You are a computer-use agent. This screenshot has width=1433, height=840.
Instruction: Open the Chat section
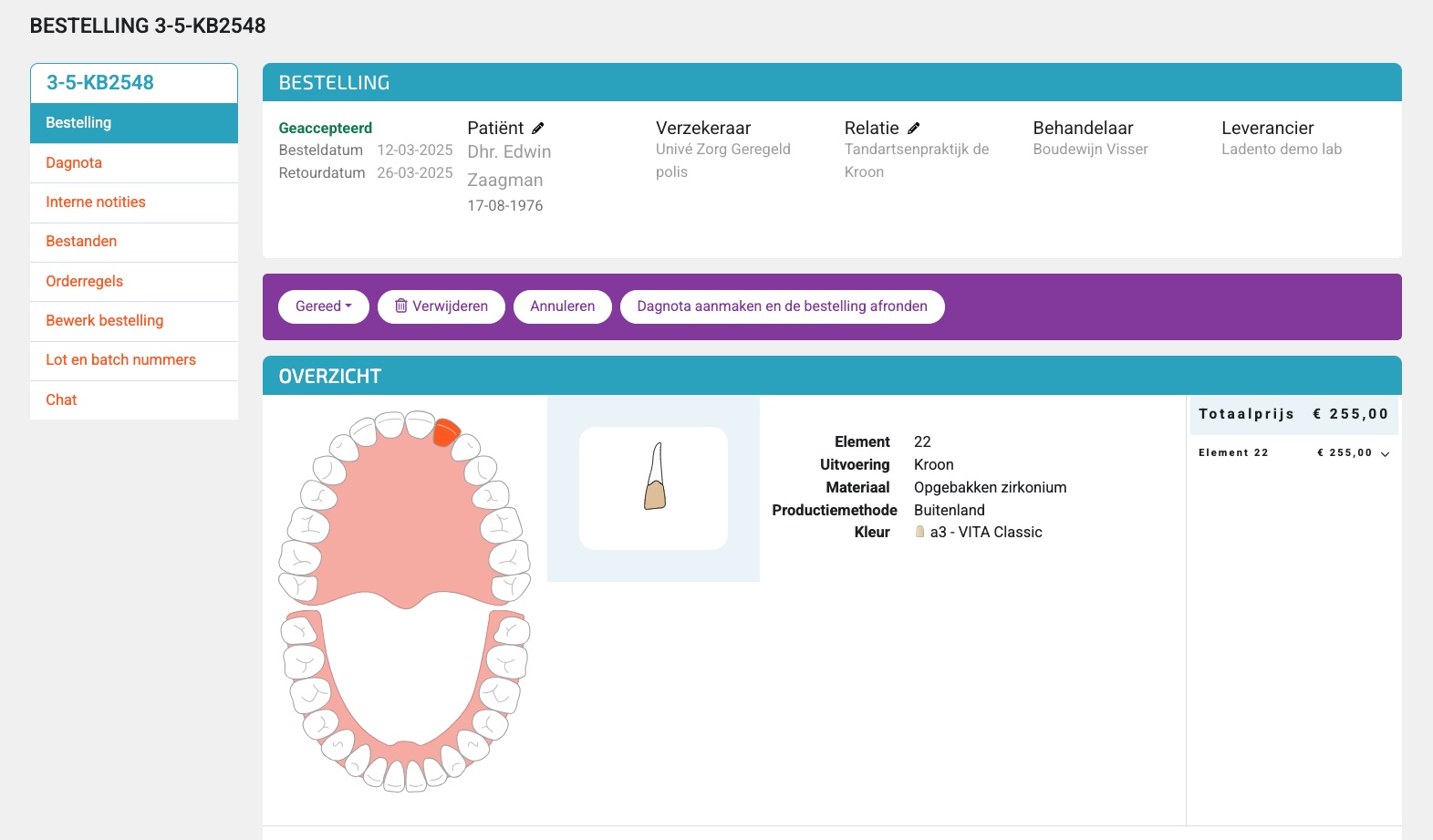click(x=61, y=400)
